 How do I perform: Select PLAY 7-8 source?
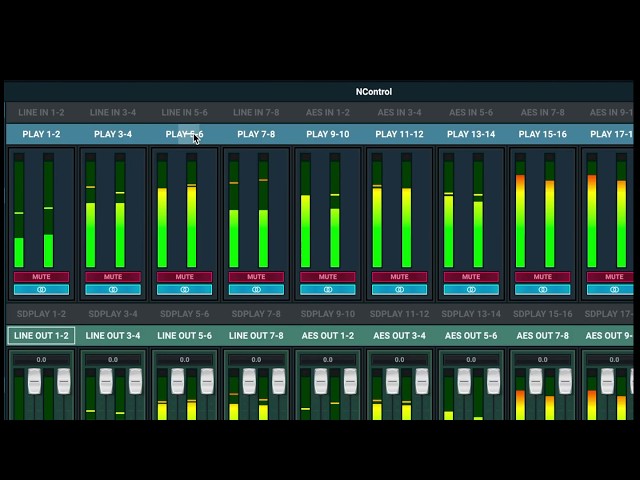[256, 134]
